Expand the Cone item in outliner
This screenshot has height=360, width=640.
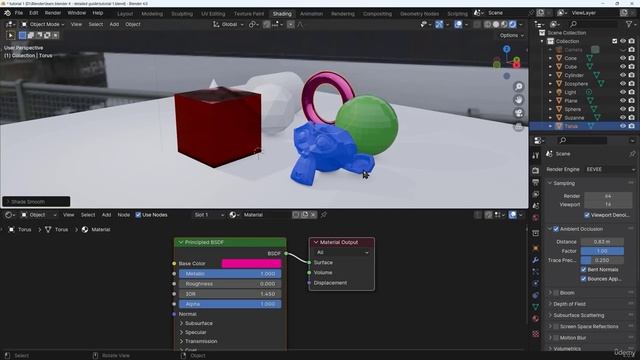pyautogui.click(x=550, y=58)
